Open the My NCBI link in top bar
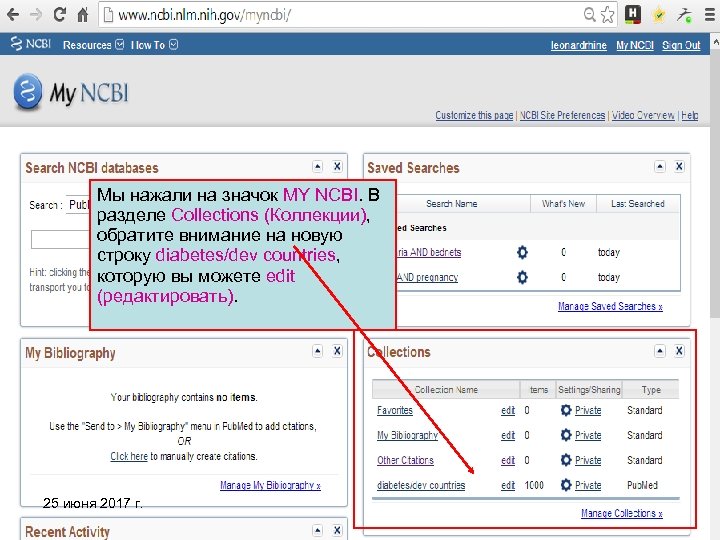720x540 pixels. (635, 45)
